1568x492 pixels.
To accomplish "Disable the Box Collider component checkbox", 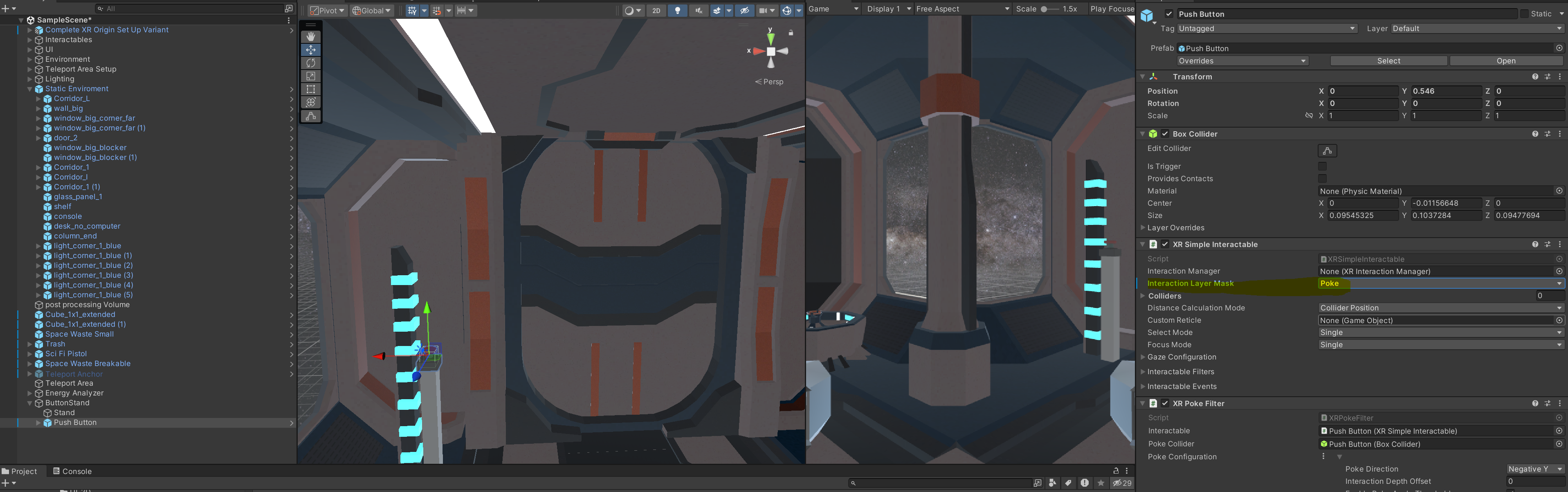I will coord(1165,134).
